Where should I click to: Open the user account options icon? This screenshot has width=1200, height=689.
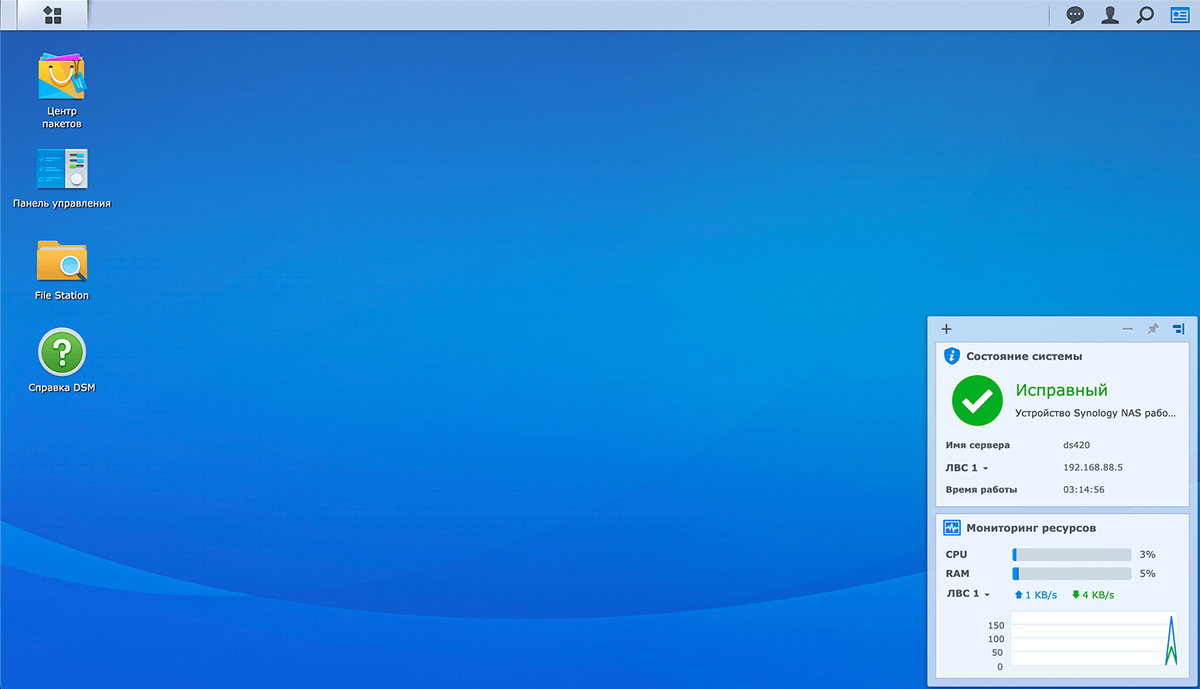[1110, 15]
